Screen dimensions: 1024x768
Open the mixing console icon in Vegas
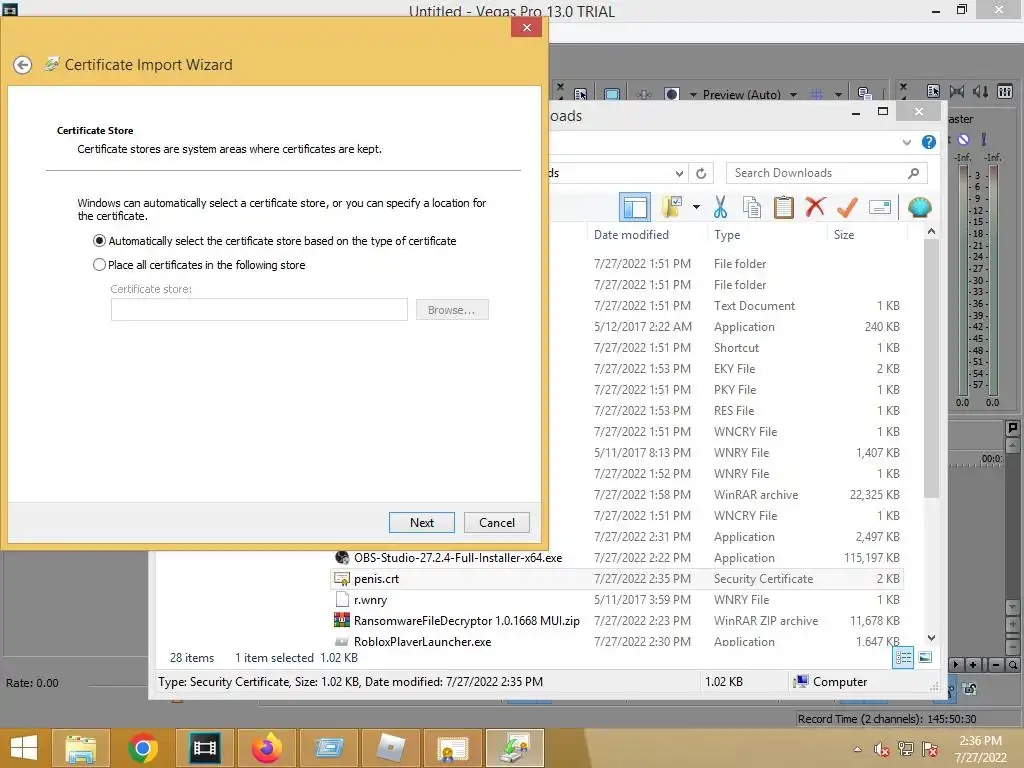(1004, 91)
